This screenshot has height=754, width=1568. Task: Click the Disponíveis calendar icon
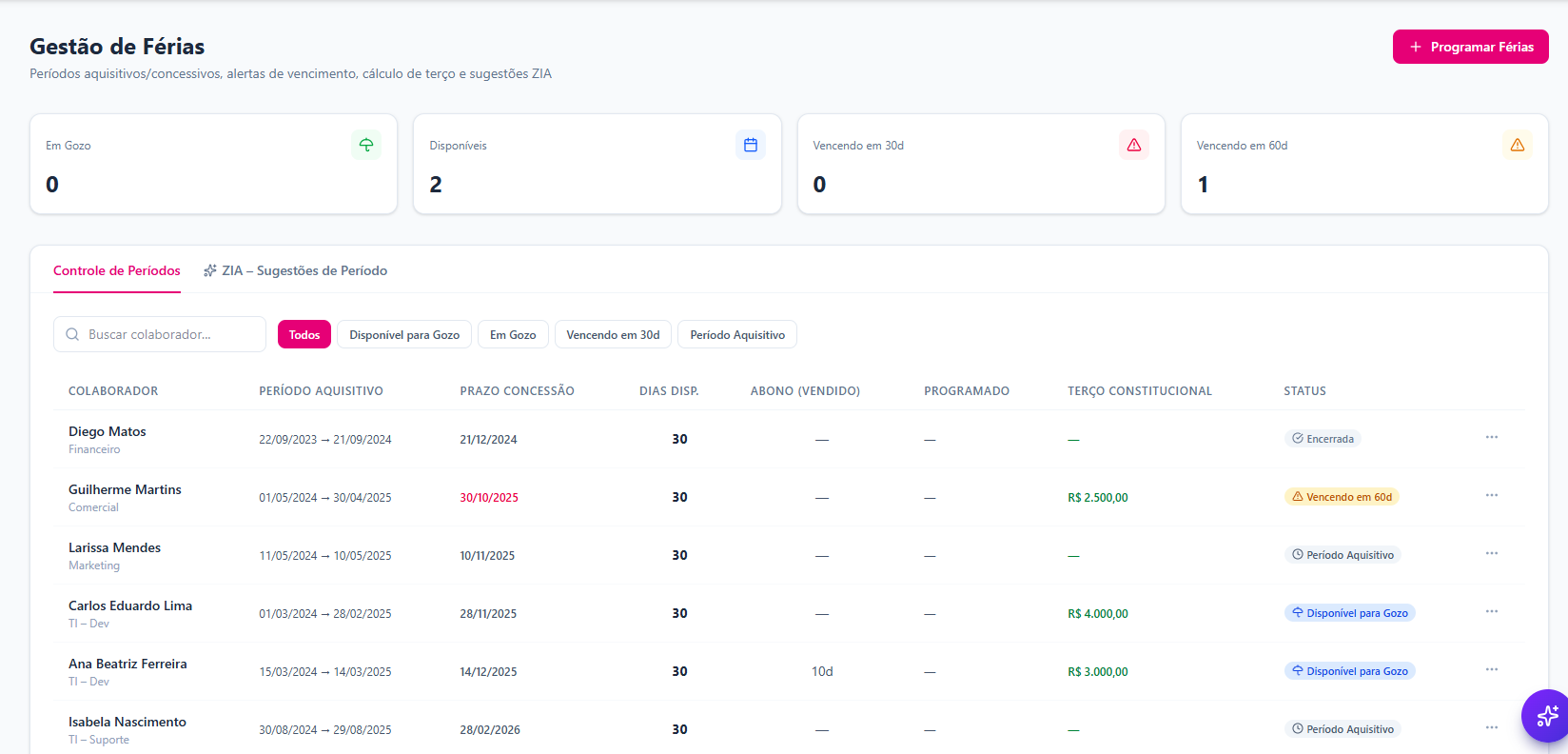click(751, 145)
